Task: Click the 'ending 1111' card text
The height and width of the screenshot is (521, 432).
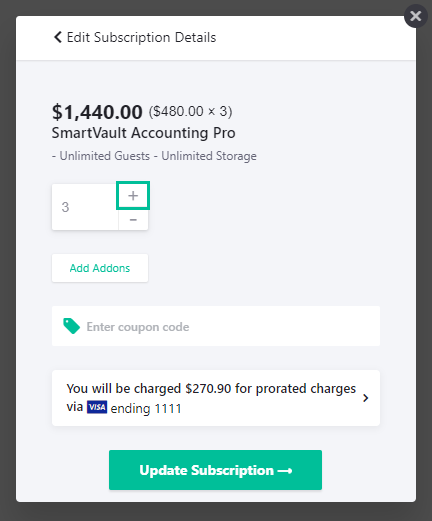Action: [146, 408]
